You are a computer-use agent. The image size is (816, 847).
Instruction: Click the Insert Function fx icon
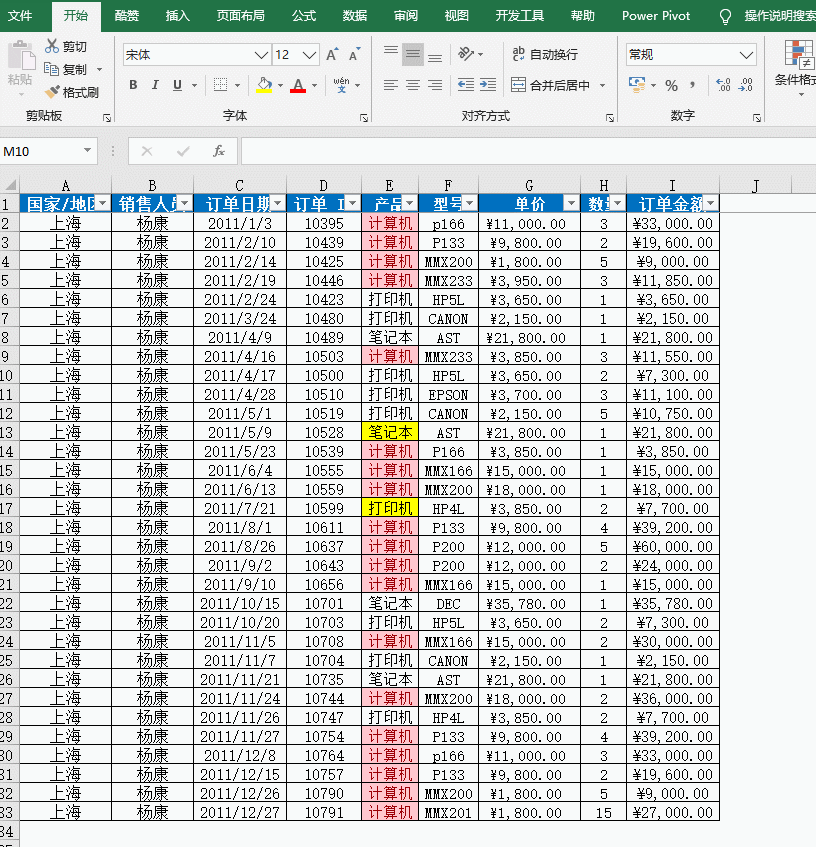(x=218, y=151)
